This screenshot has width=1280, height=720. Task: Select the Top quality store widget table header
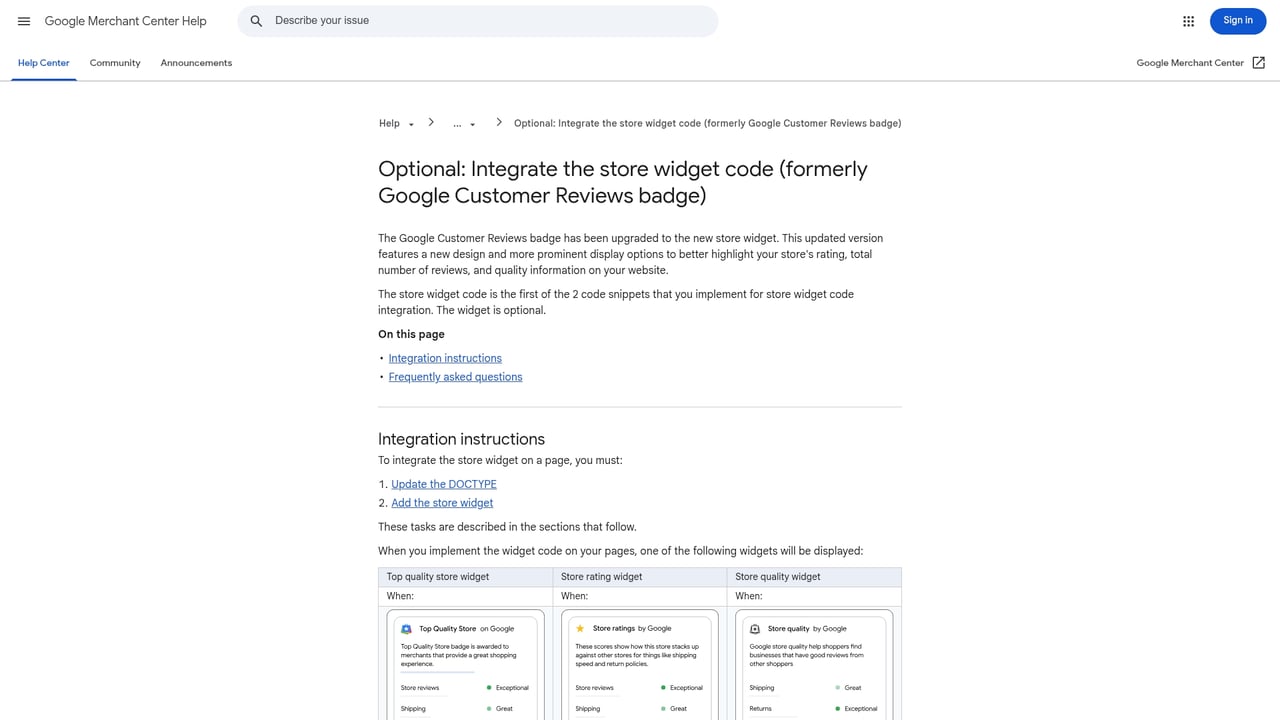[x=437, y=576]
